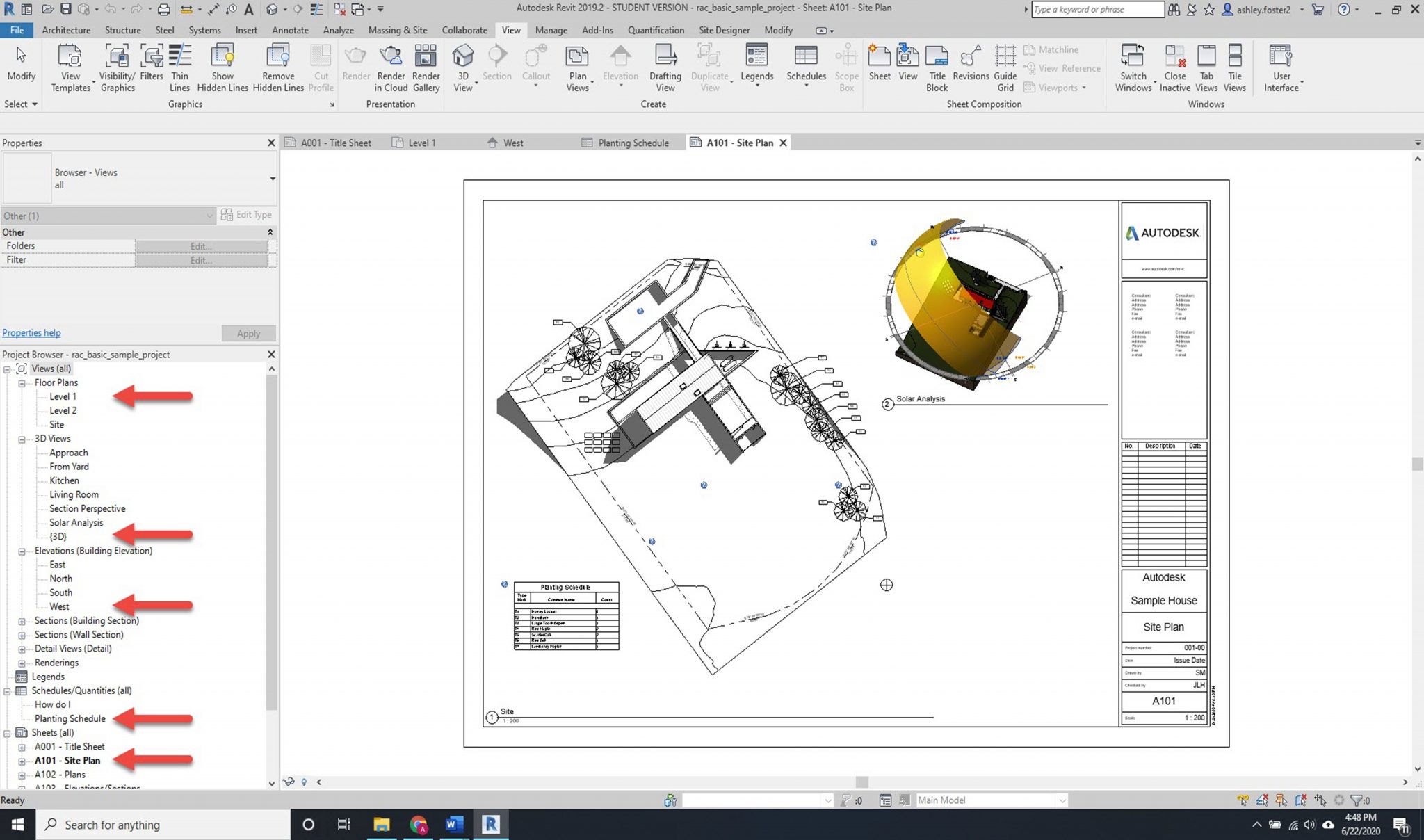Collapse the Views (all) tree node
This screenshot has width=1424, height=840.
click(6, 368)
